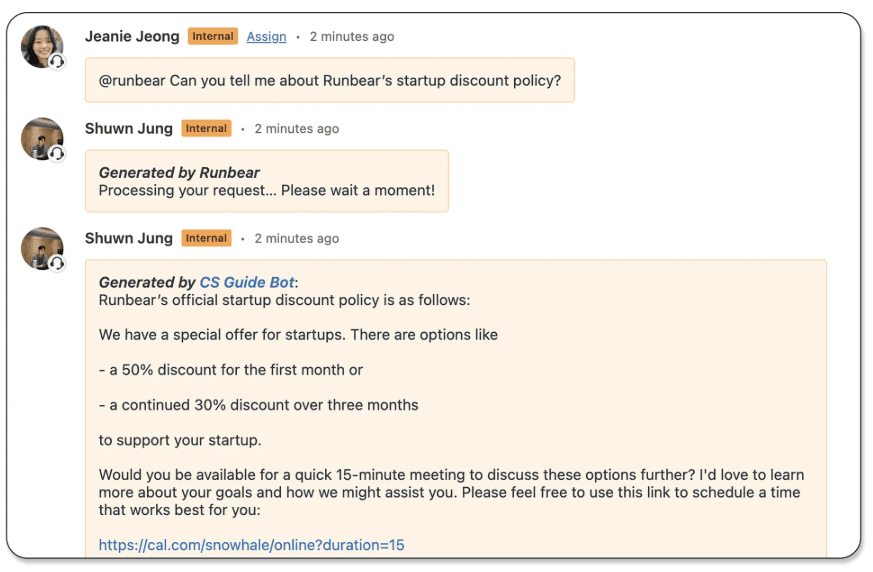Click Shuwn Jung's avatar beside the processing message

(41, 138)
